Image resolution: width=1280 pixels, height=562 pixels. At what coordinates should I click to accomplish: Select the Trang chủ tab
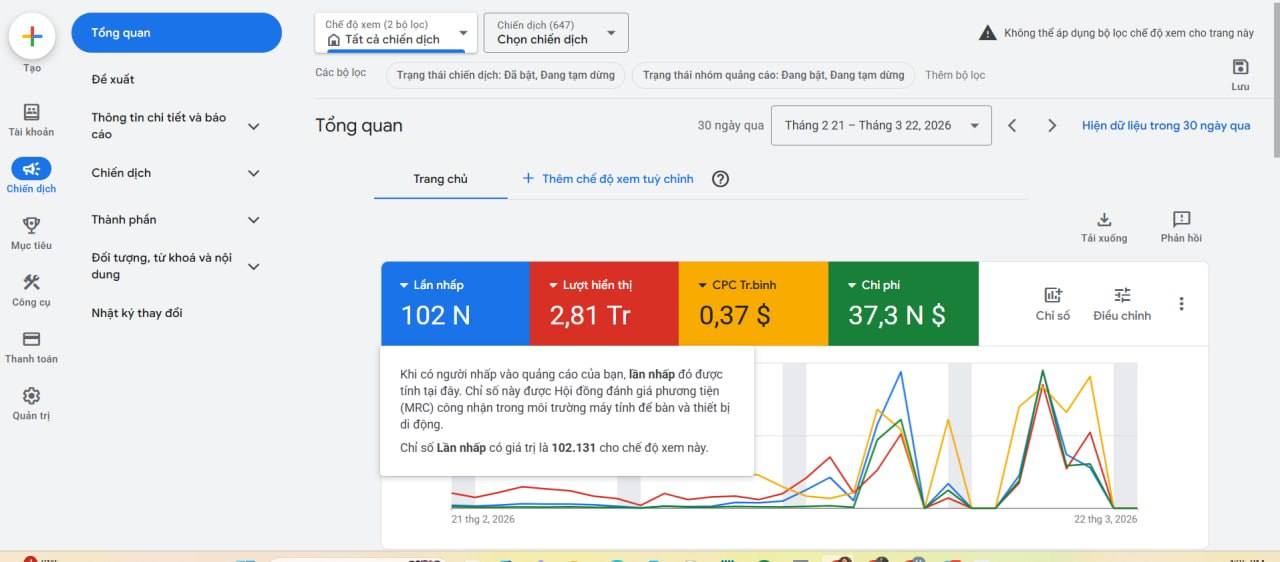(441, 179)
